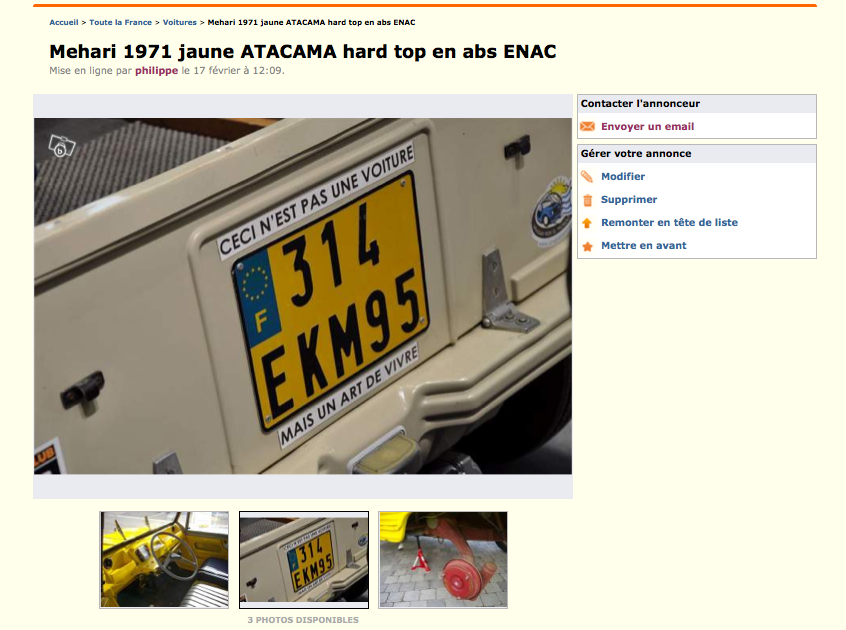This screenshot has width=846, height=630.
Task: Click the camera watermark icon on main photo
Action: point(62,146)
